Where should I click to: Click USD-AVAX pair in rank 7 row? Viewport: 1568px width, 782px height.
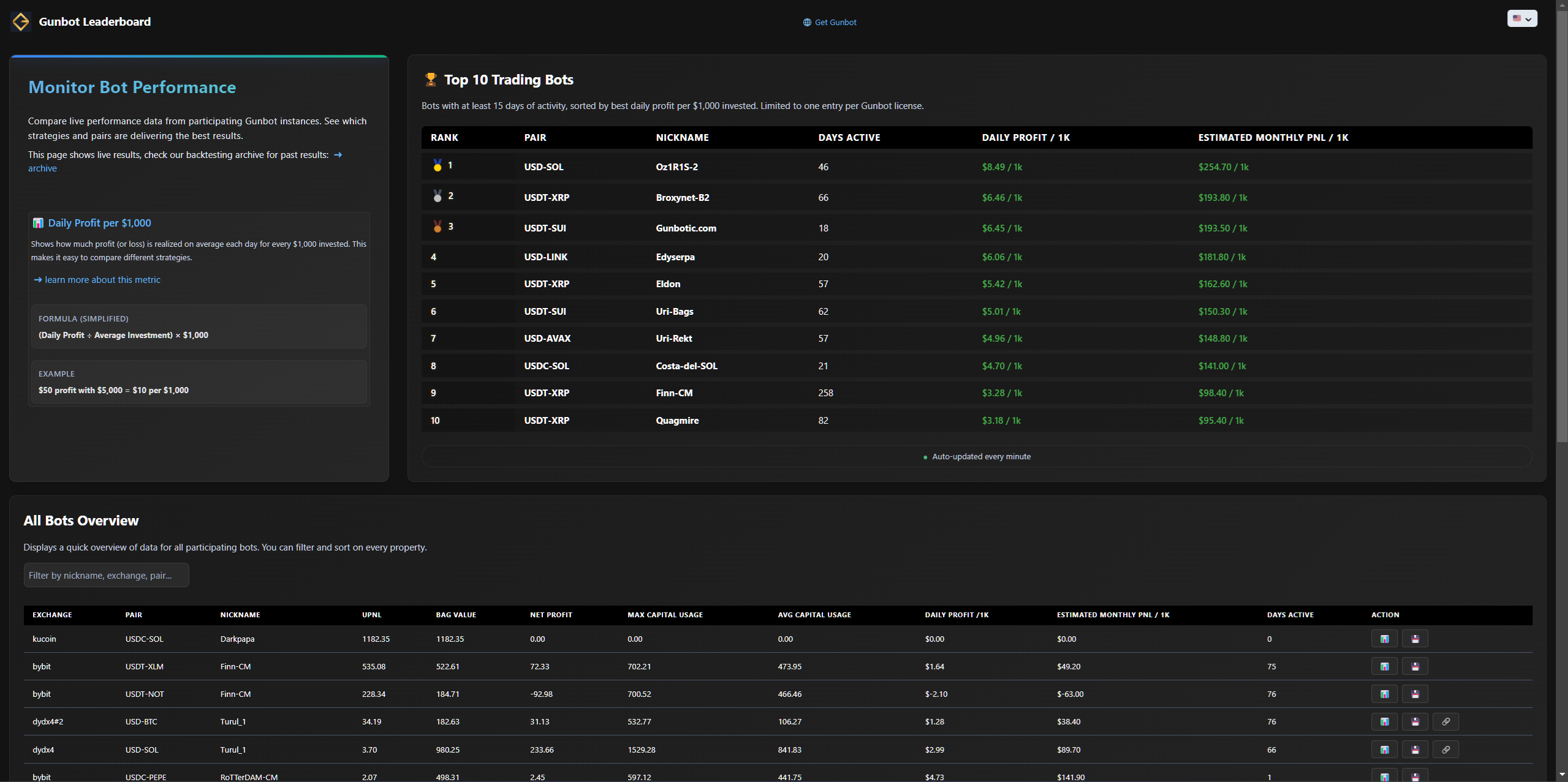pos(547,338)
